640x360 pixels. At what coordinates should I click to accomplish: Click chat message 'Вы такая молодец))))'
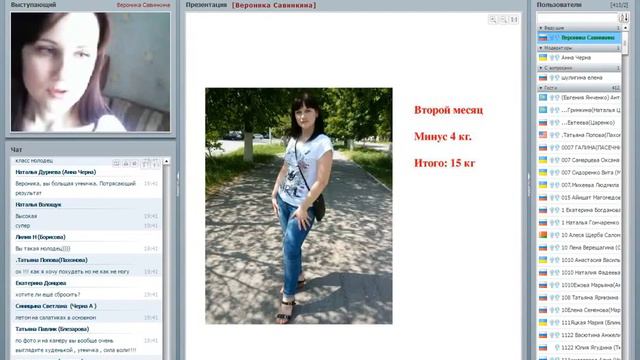coord(42,249)
